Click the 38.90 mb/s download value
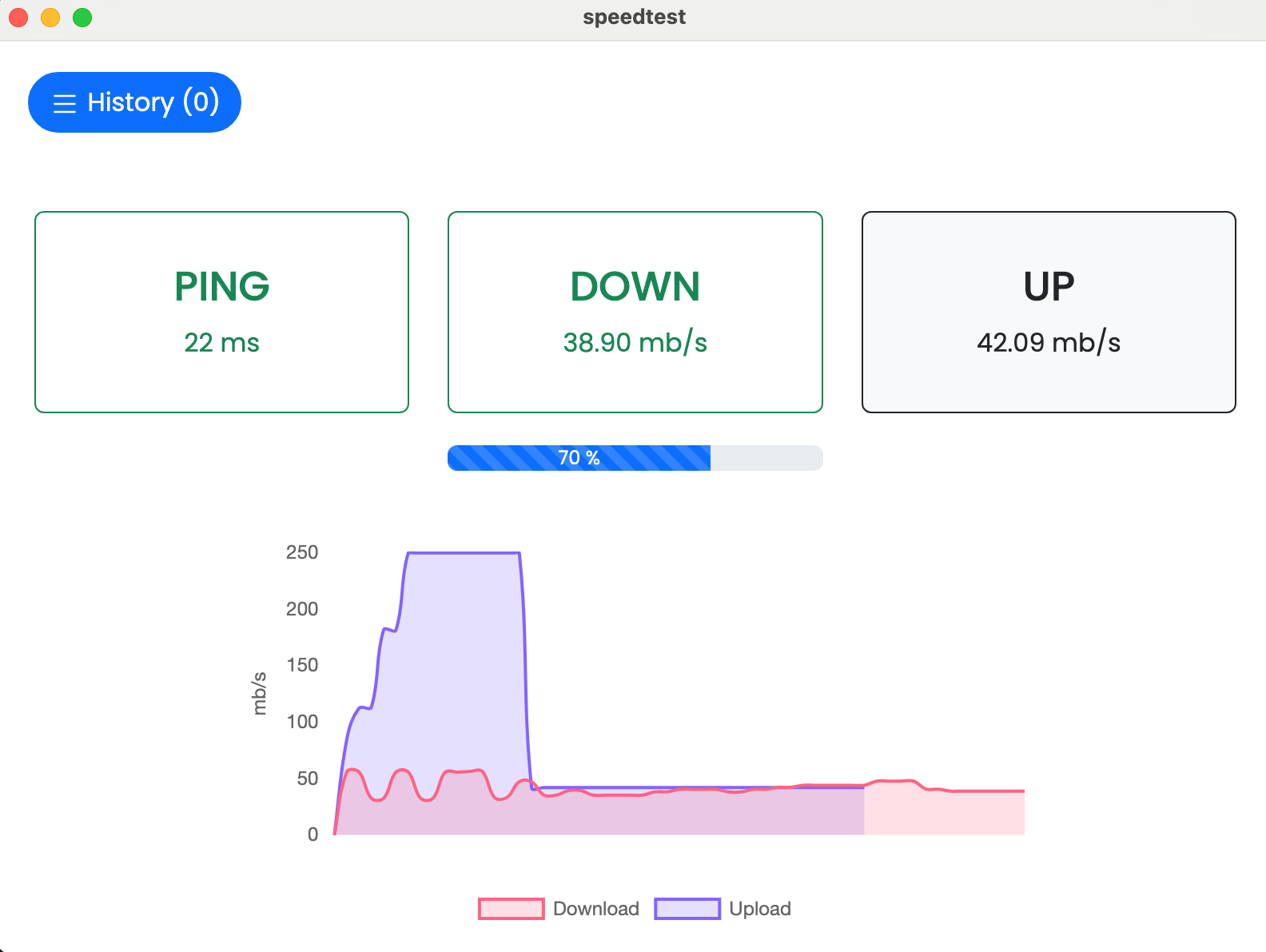This screenshot has height=952, width=1266. click(635, 343)
